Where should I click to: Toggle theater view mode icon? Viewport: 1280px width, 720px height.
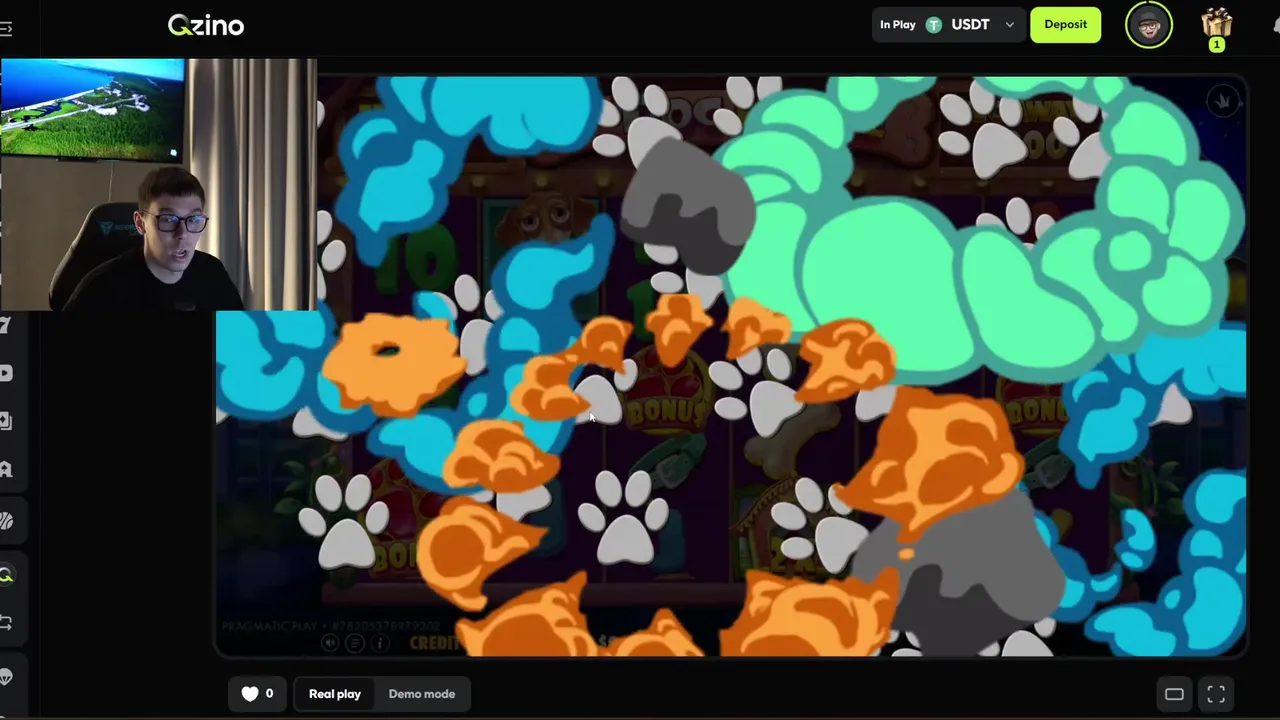1174,694
